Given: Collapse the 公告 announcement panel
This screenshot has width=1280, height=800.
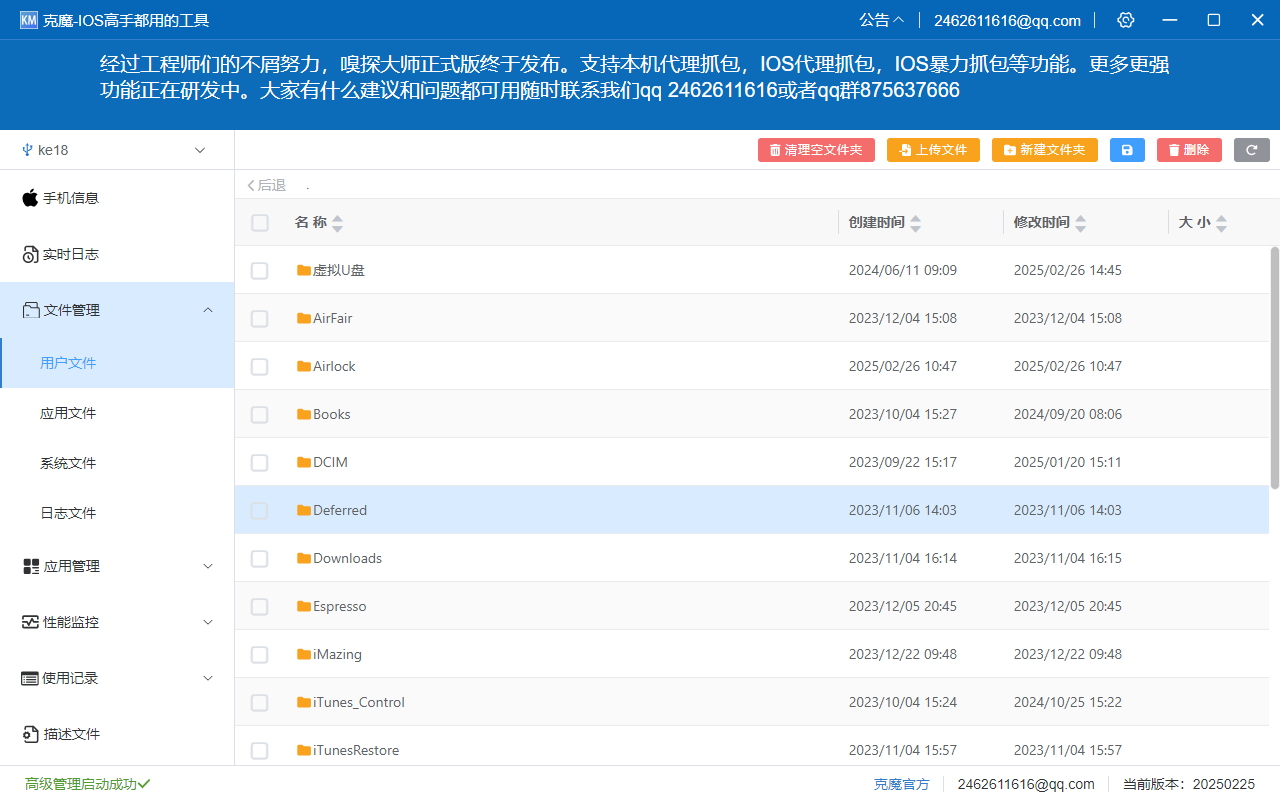Looking at the screenshot, I should pos(881,20).
